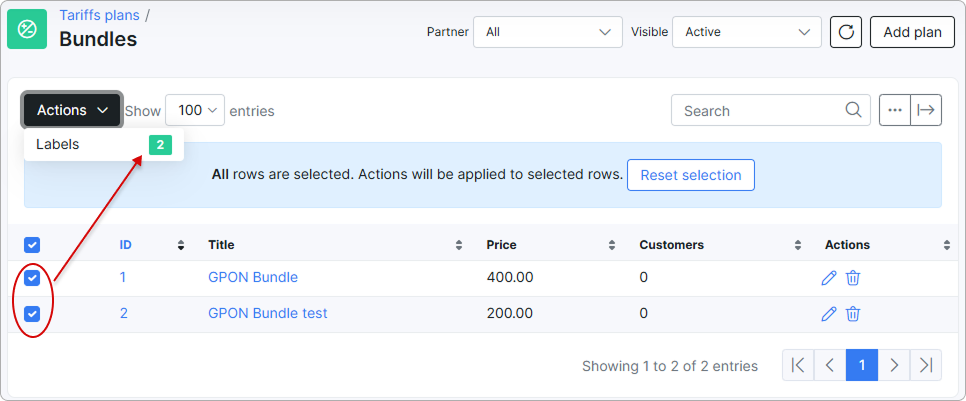Edit the GPON Bundle test plan
Screen dimensions: 966x401
point(829,314)
